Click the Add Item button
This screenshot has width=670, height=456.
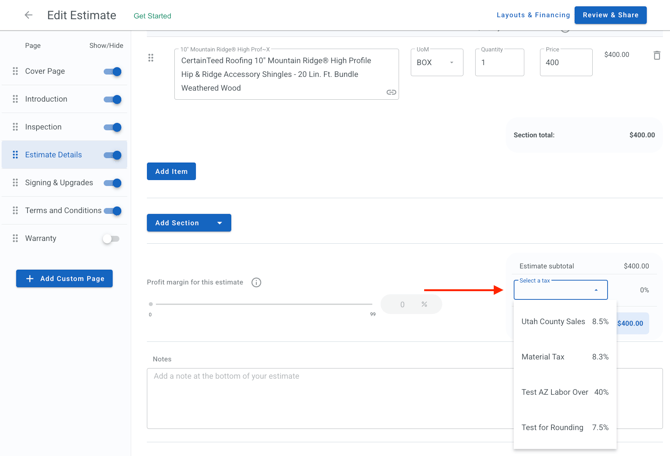pyautogui.click(x=171, y=172)
